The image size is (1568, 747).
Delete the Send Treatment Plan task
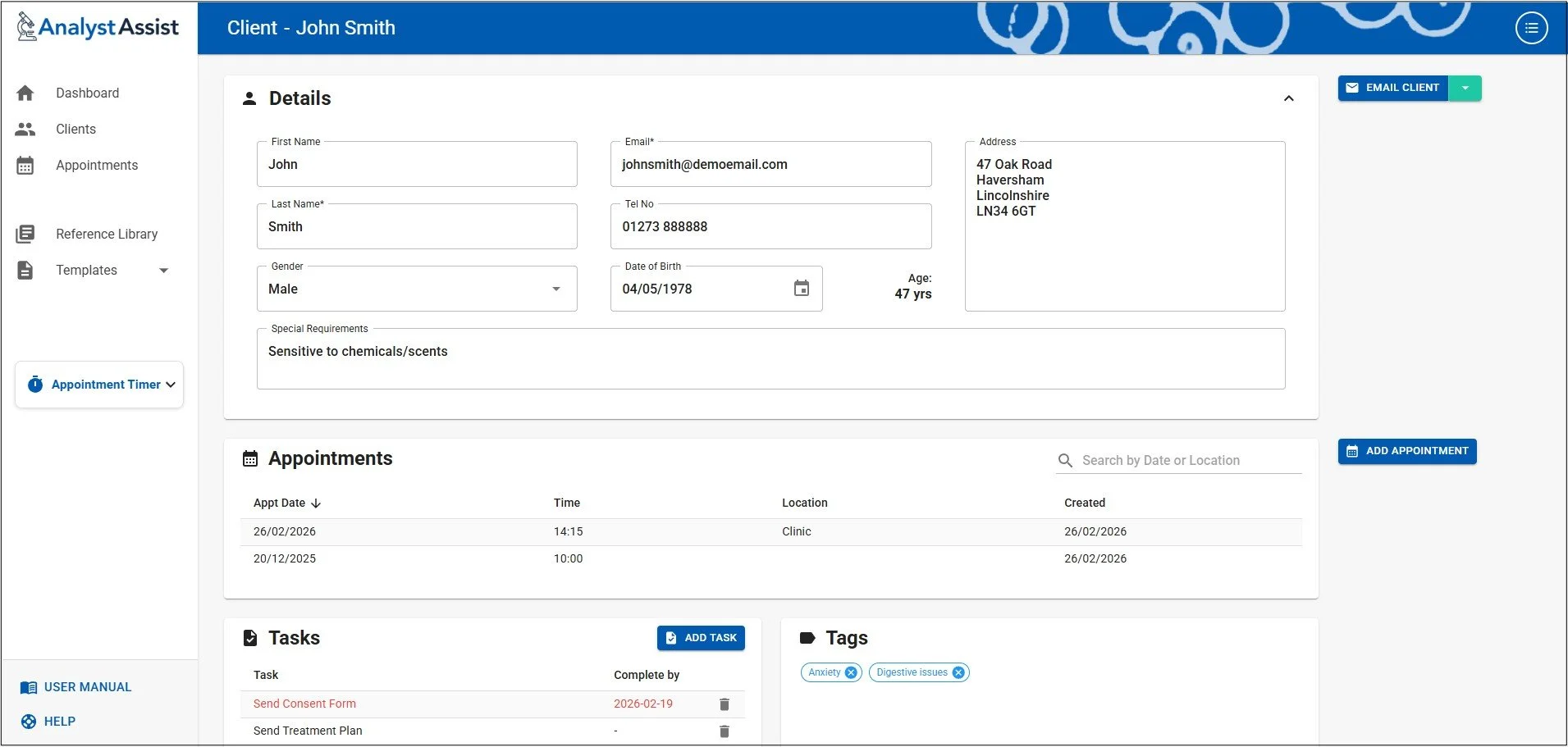(x=725, y=731)
